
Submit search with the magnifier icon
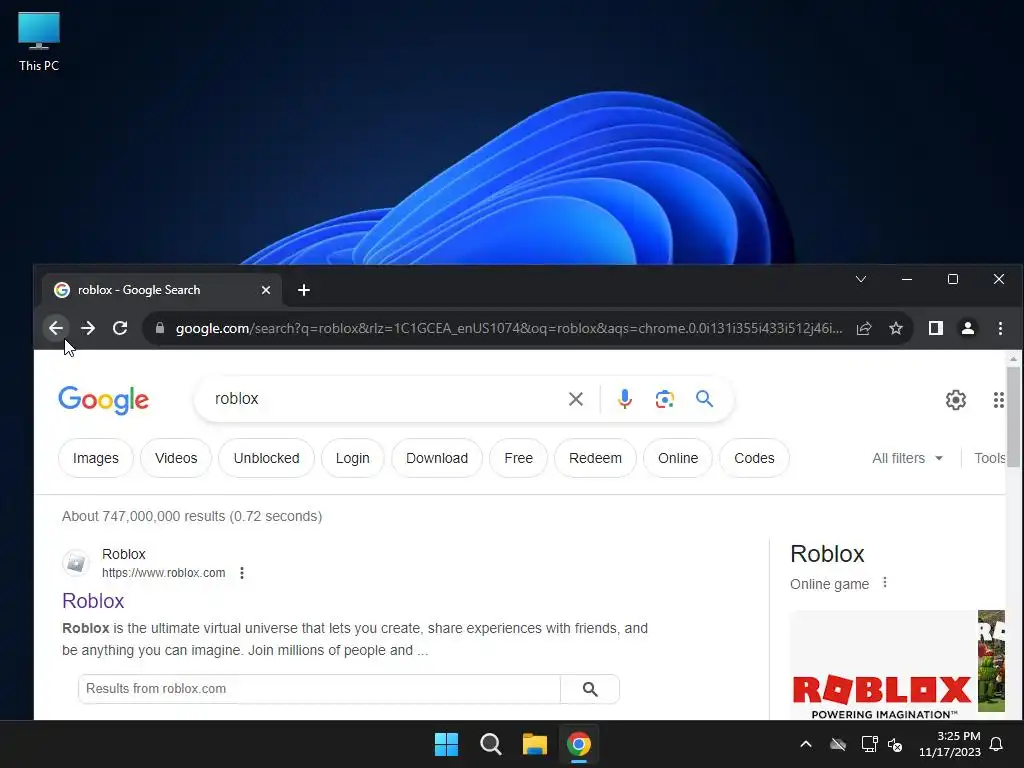tap(704, 398)
